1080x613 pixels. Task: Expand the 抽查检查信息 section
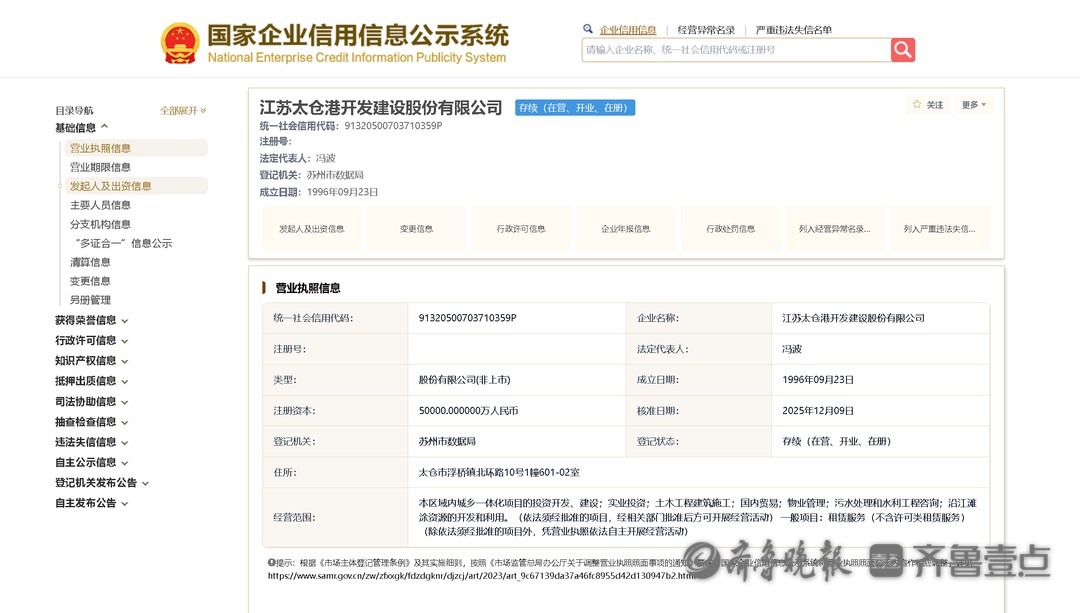[x=92, y=422]
